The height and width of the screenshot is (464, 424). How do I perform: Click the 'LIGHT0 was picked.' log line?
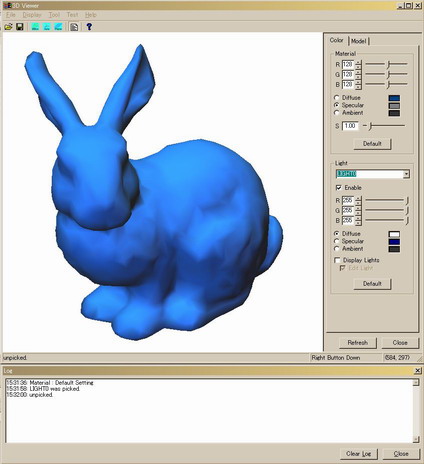tap(43, 389)
